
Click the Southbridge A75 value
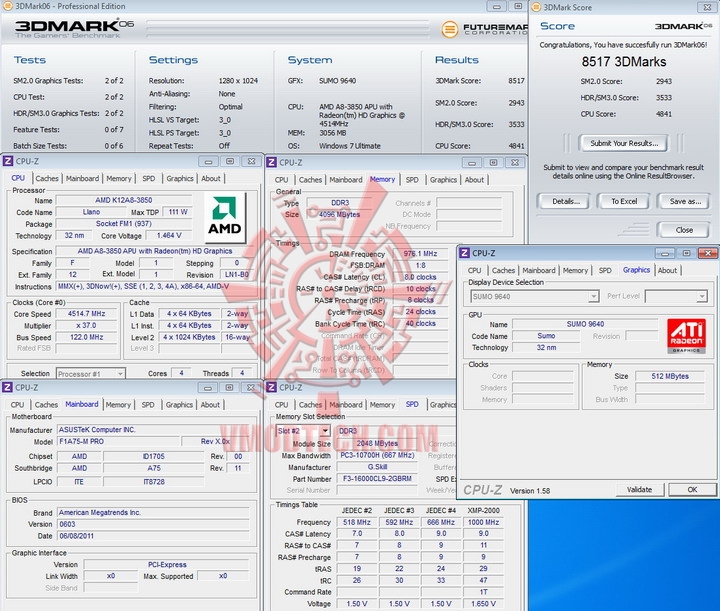[154, 468]
